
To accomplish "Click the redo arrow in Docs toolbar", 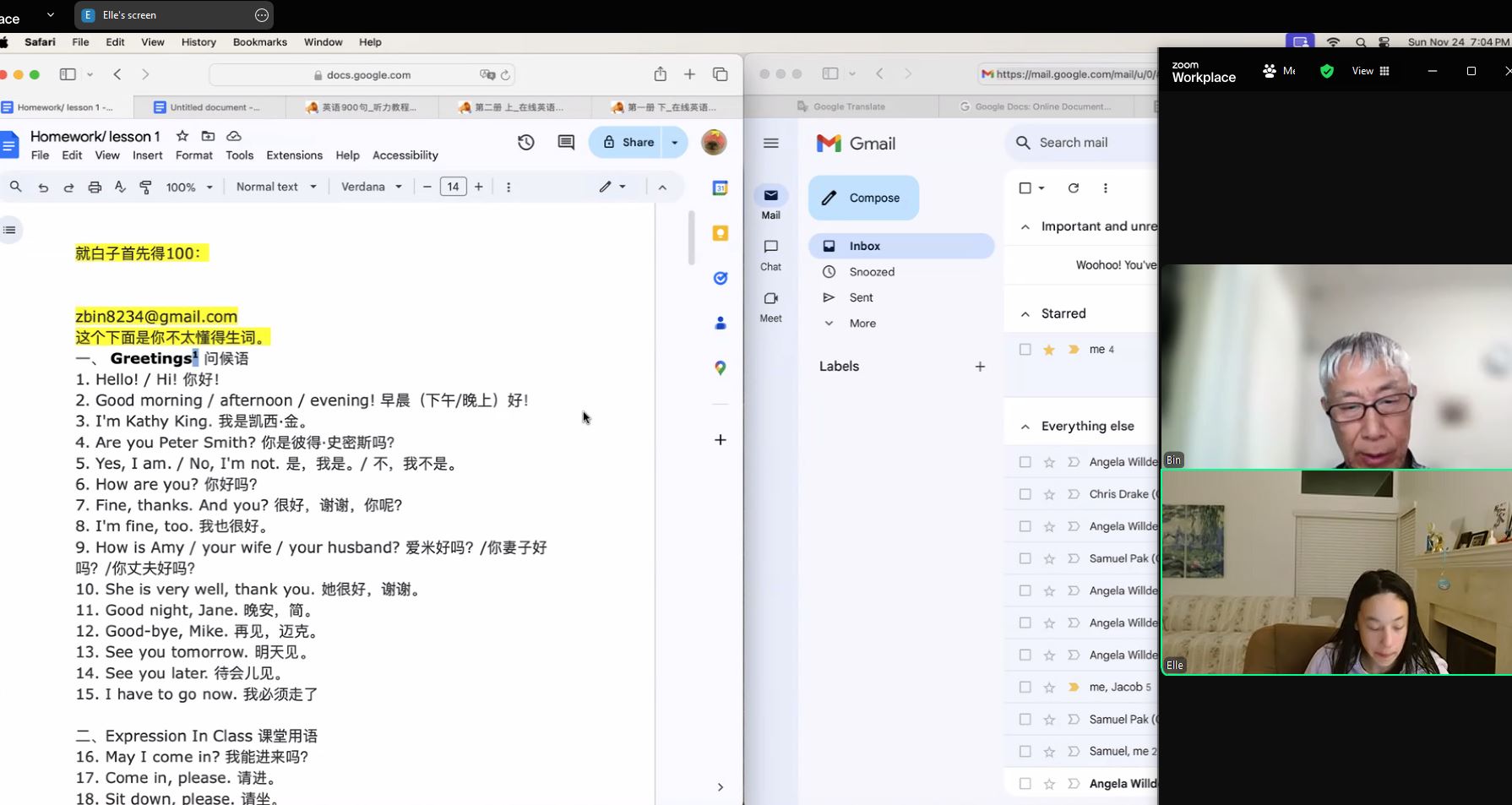I will [x=68, y=188].
